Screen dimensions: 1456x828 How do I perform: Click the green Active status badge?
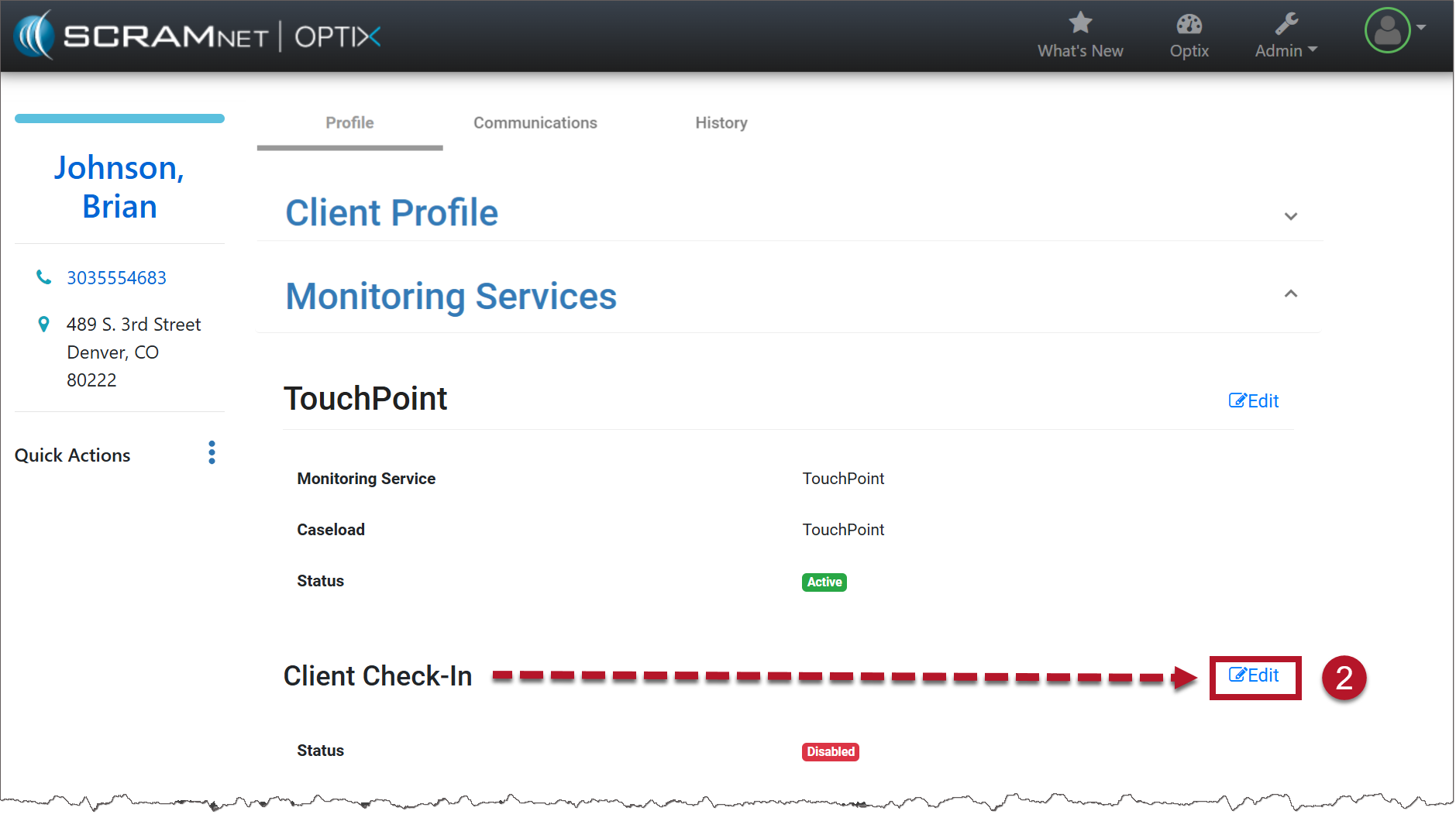(824, 582)
